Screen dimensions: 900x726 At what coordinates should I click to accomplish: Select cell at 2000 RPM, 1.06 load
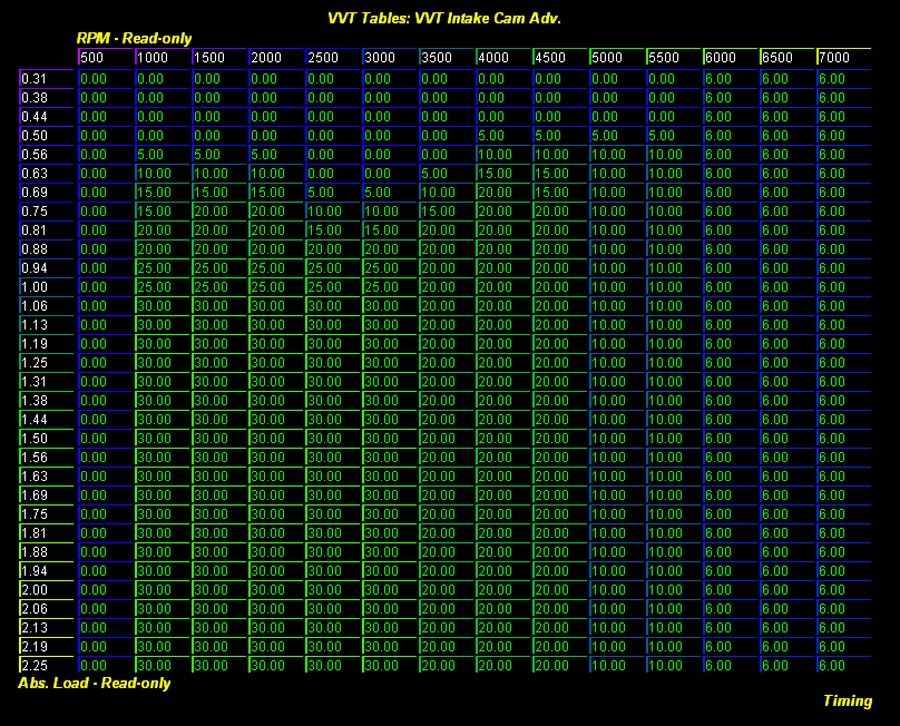tap(276, 307)
